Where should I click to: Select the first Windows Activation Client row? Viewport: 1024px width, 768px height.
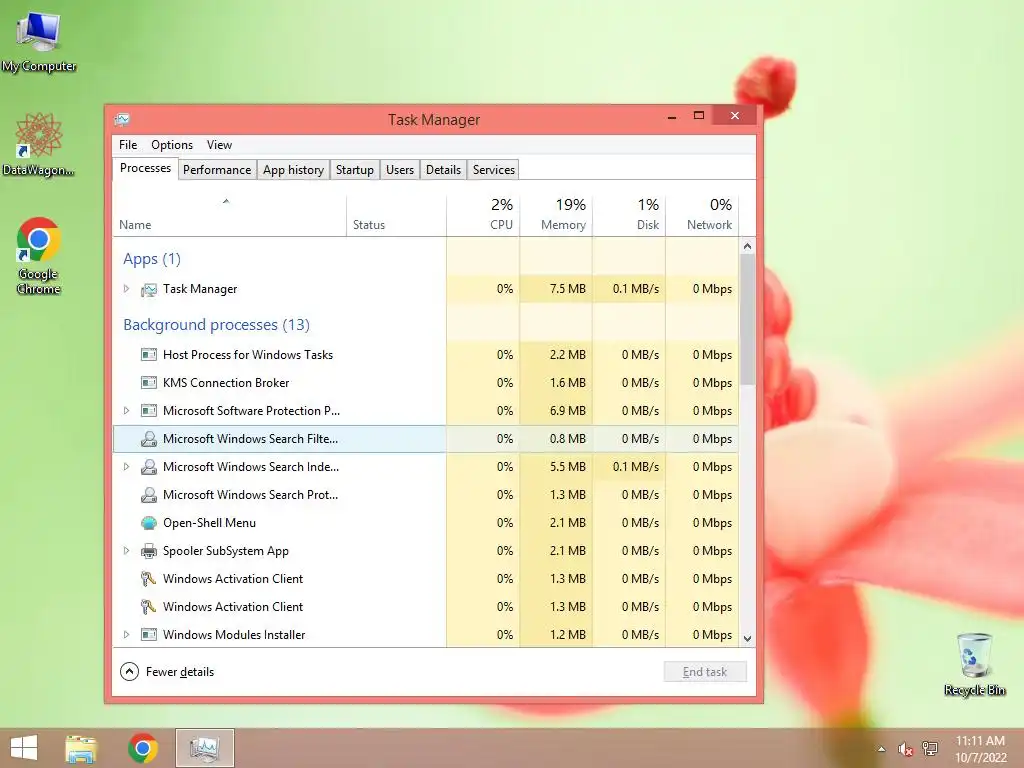(426, 579)
